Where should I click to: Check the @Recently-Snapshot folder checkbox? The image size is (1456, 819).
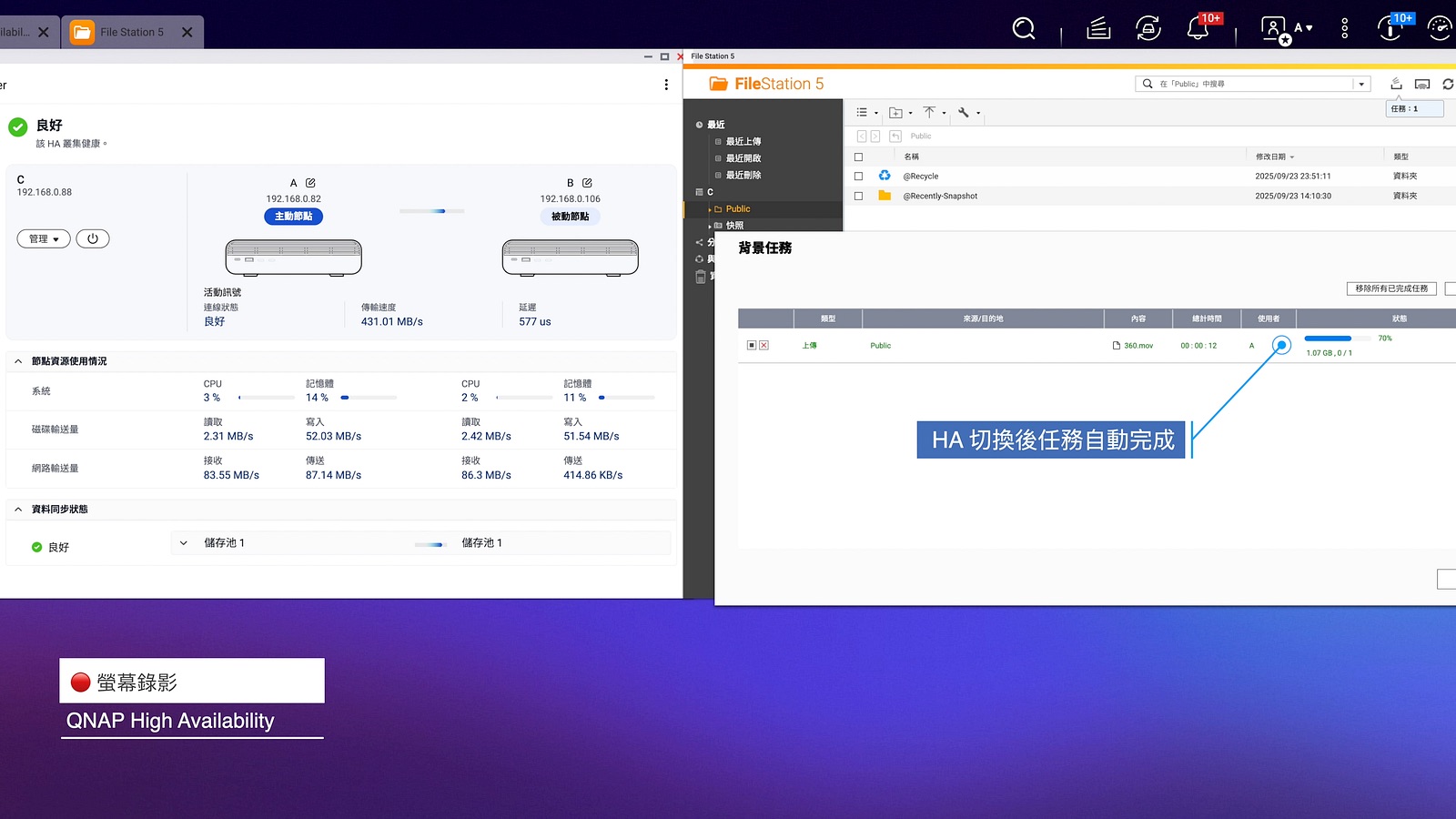point(858,196)
